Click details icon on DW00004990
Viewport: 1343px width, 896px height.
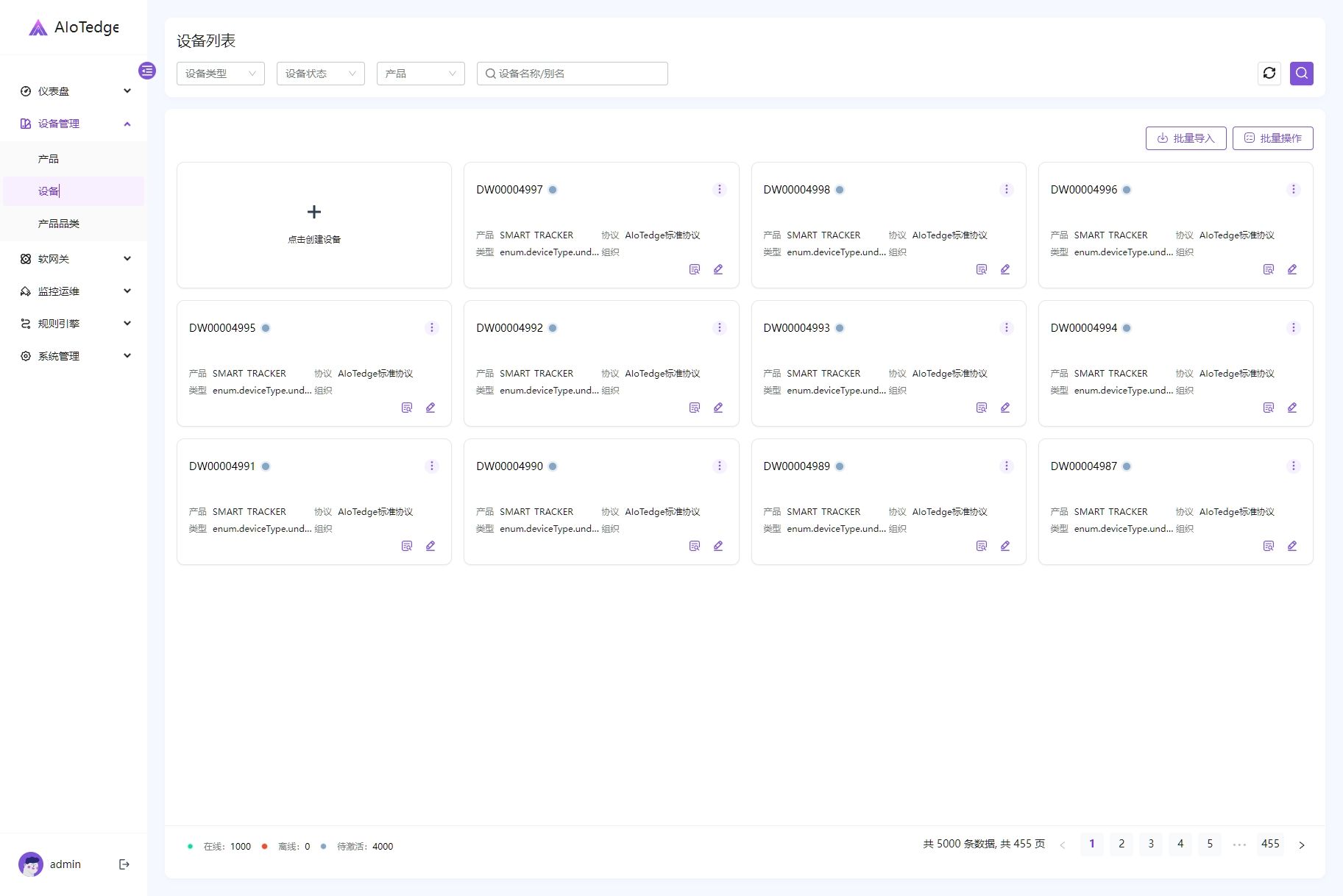(x=695, y=546)
